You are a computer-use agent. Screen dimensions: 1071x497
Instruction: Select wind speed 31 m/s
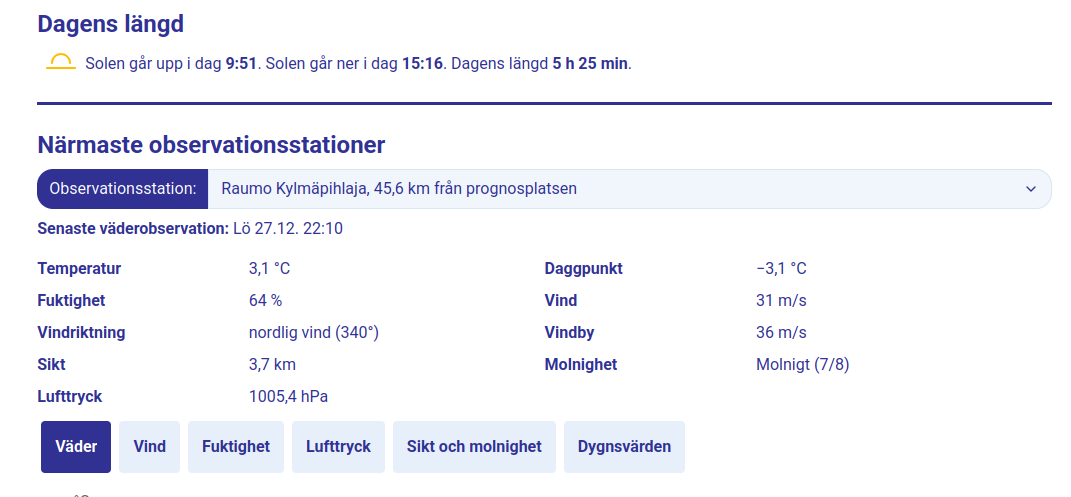[781, 300]
